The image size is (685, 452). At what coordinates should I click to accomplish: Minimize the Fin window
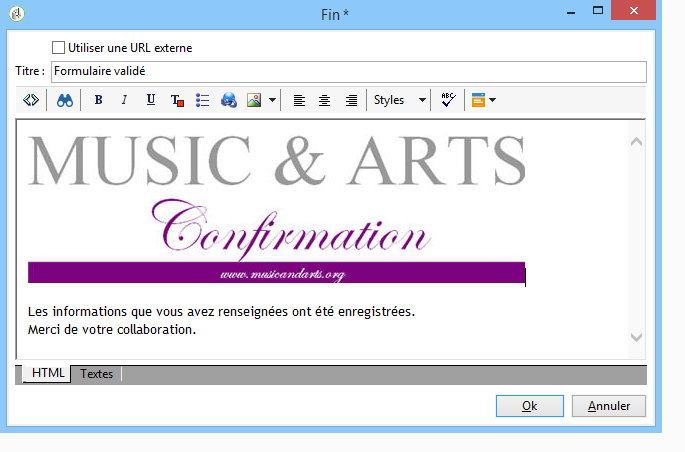571,12
